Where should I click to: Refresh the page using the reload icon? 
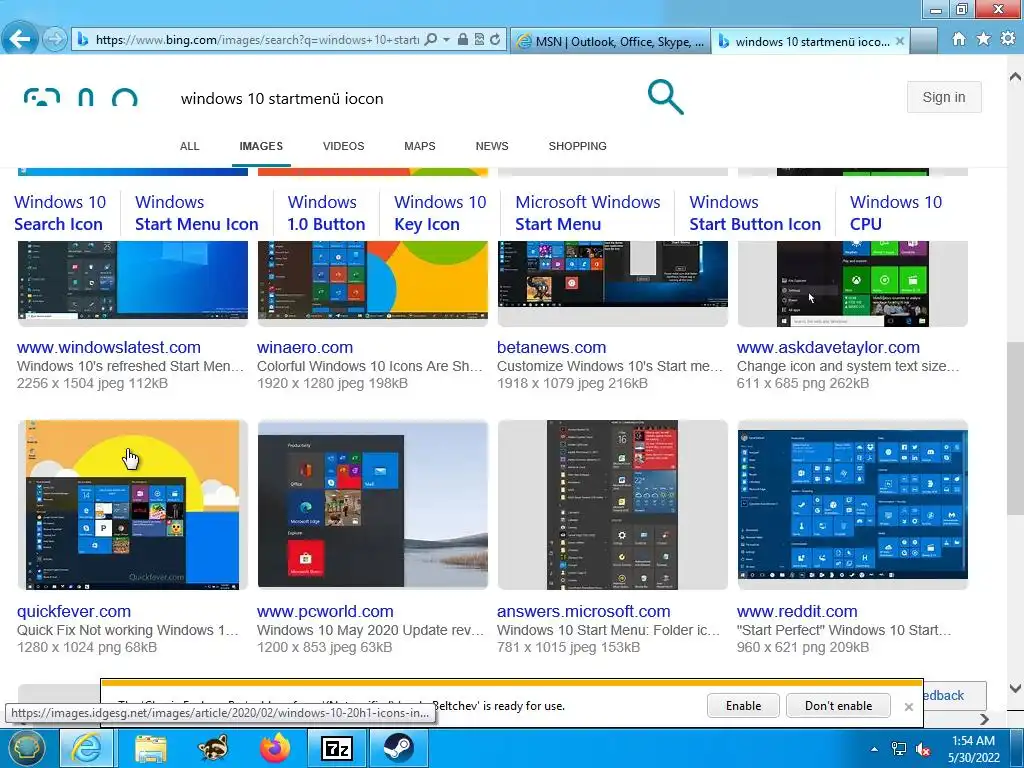(x=495, y=40)
